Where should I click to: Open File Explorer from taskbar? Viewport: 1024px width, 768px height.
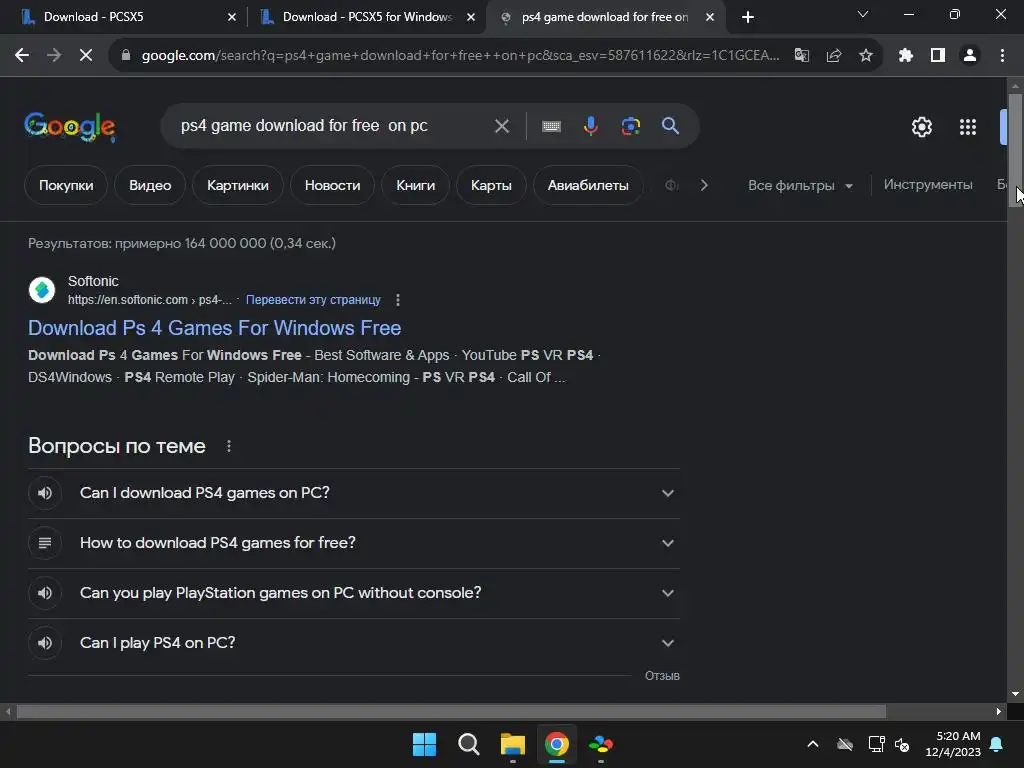click(x=513, y=744)
